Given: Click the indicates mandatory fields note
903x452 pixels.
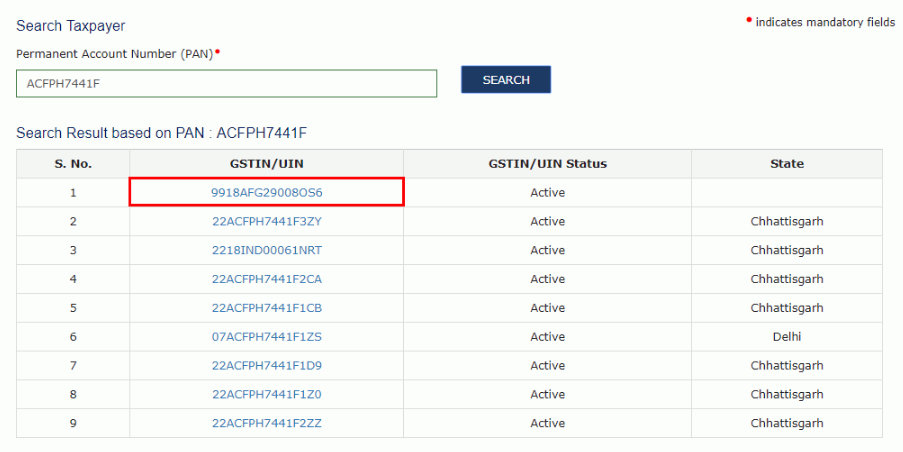Looking at the screenshot, I should [825, 22].
